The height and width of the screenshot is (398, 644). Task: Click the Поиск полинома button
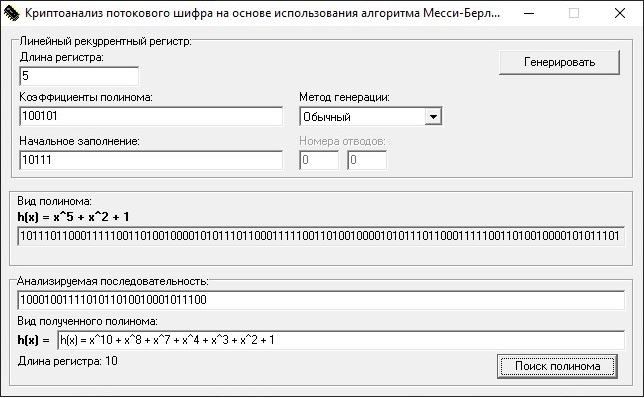[557, 366]
